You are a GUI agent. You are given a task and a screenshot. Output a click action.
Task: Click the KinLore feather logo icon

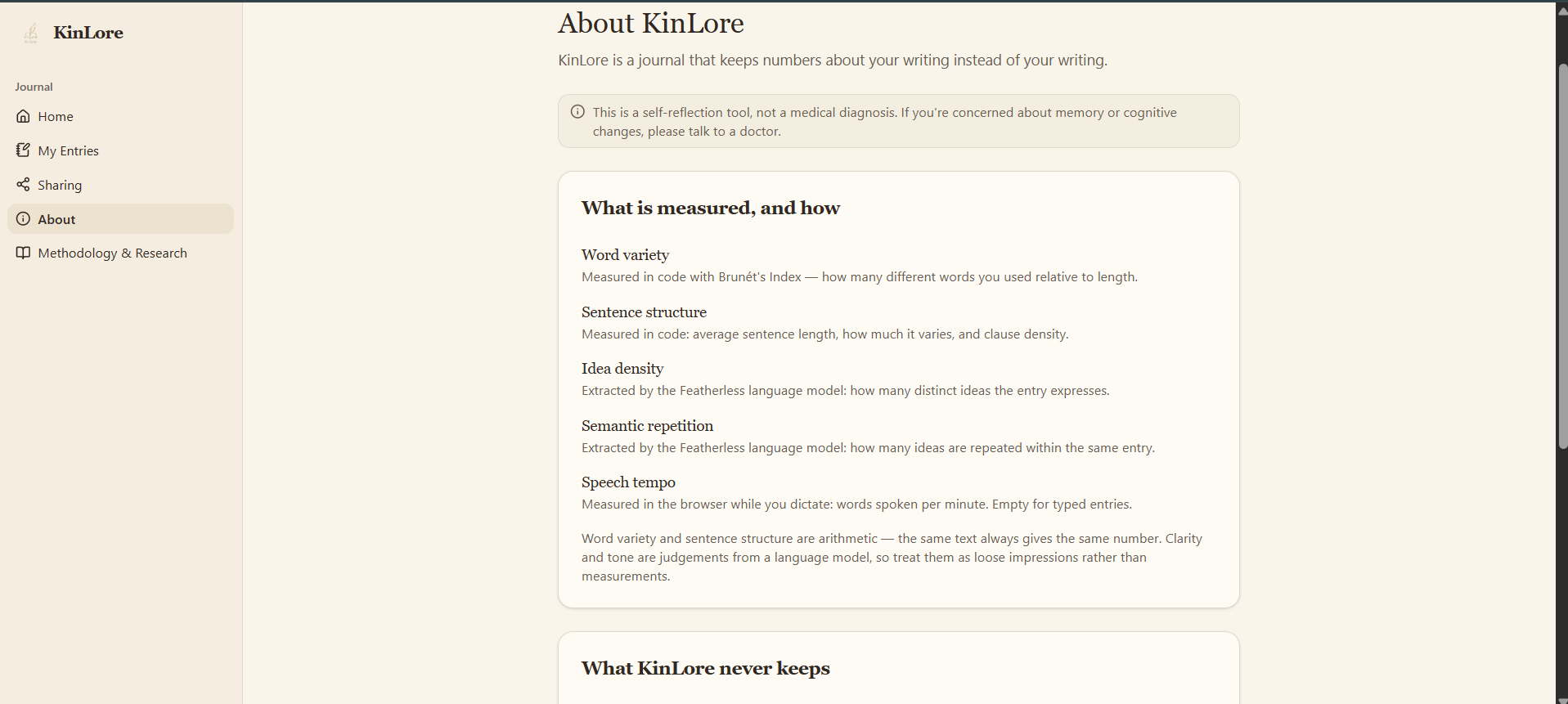(31, 33)
